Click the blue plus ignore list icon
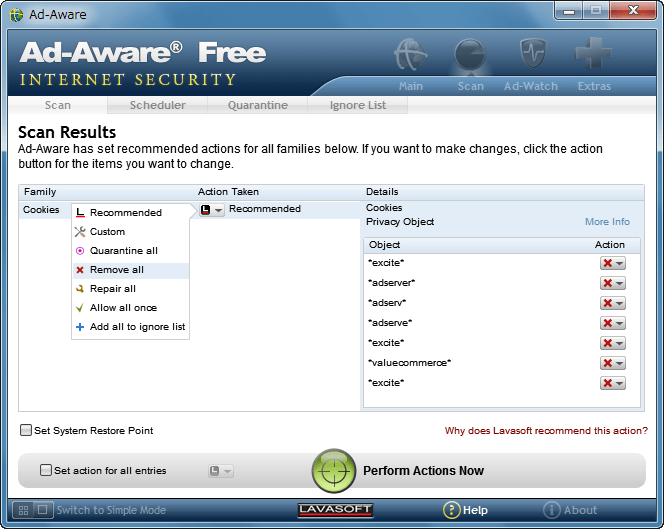664x529 pixels. (x=80, y=327)
